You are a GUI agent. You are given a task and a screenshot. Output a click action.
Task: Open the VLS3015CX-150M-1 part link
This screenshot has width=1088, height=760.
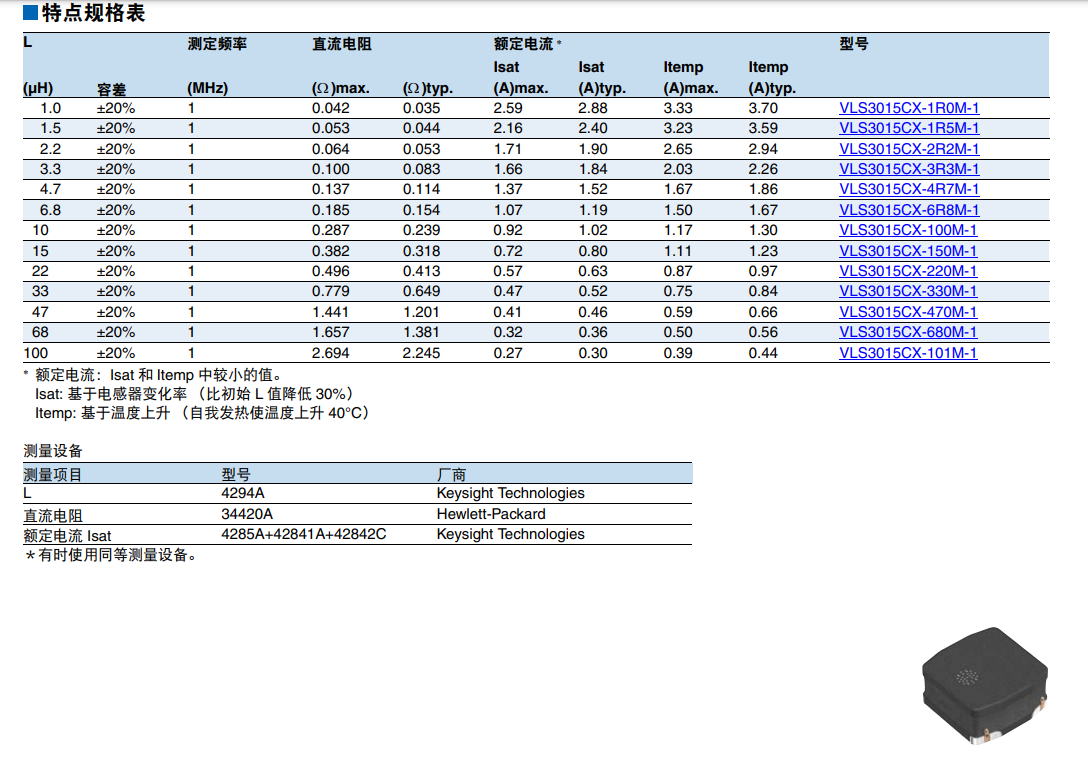(908, 251)
